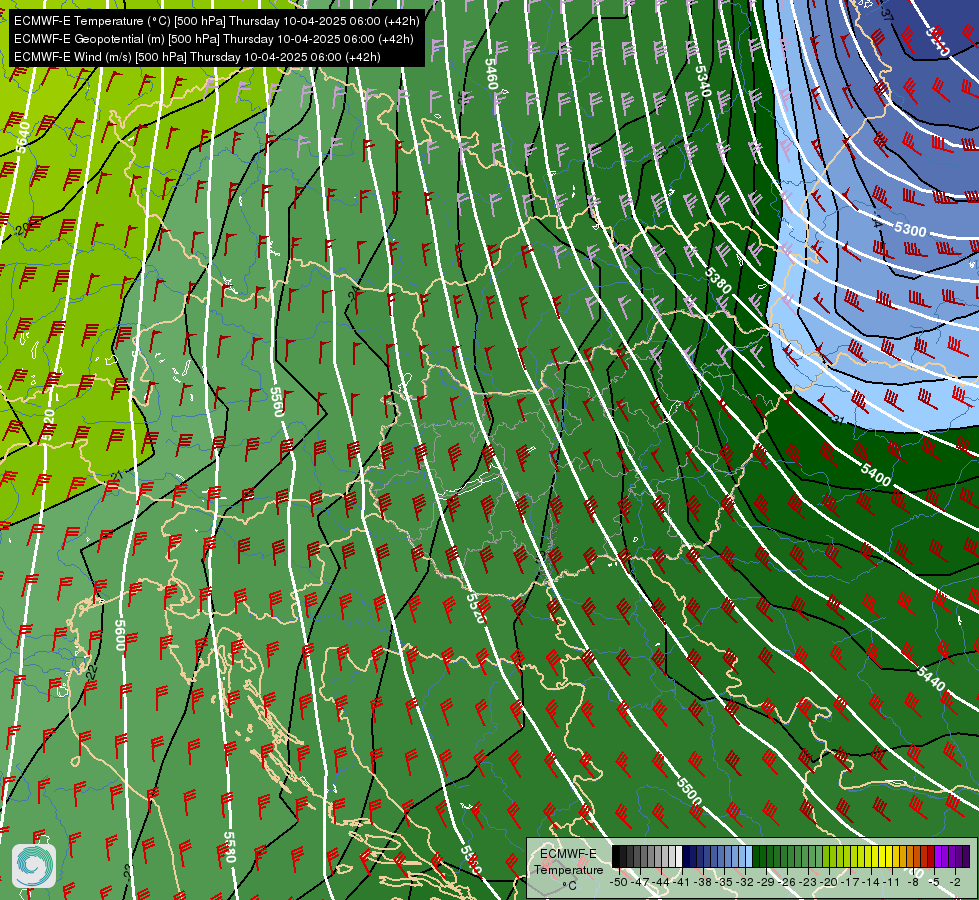The image size is (979, 900).
Task: Click the 5600 geopotential contour label
Action: click(121, 635)
